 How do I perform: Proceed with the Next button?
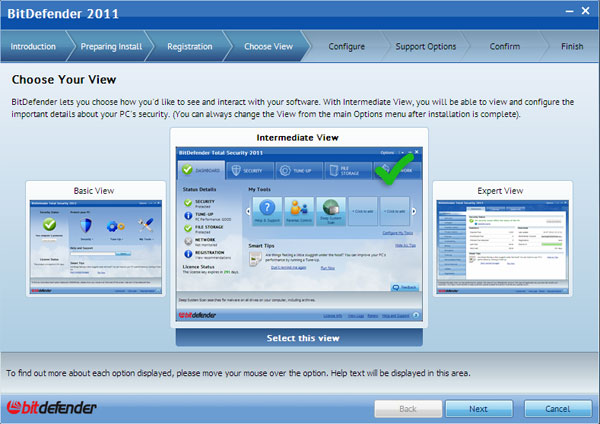click(479, 409)
